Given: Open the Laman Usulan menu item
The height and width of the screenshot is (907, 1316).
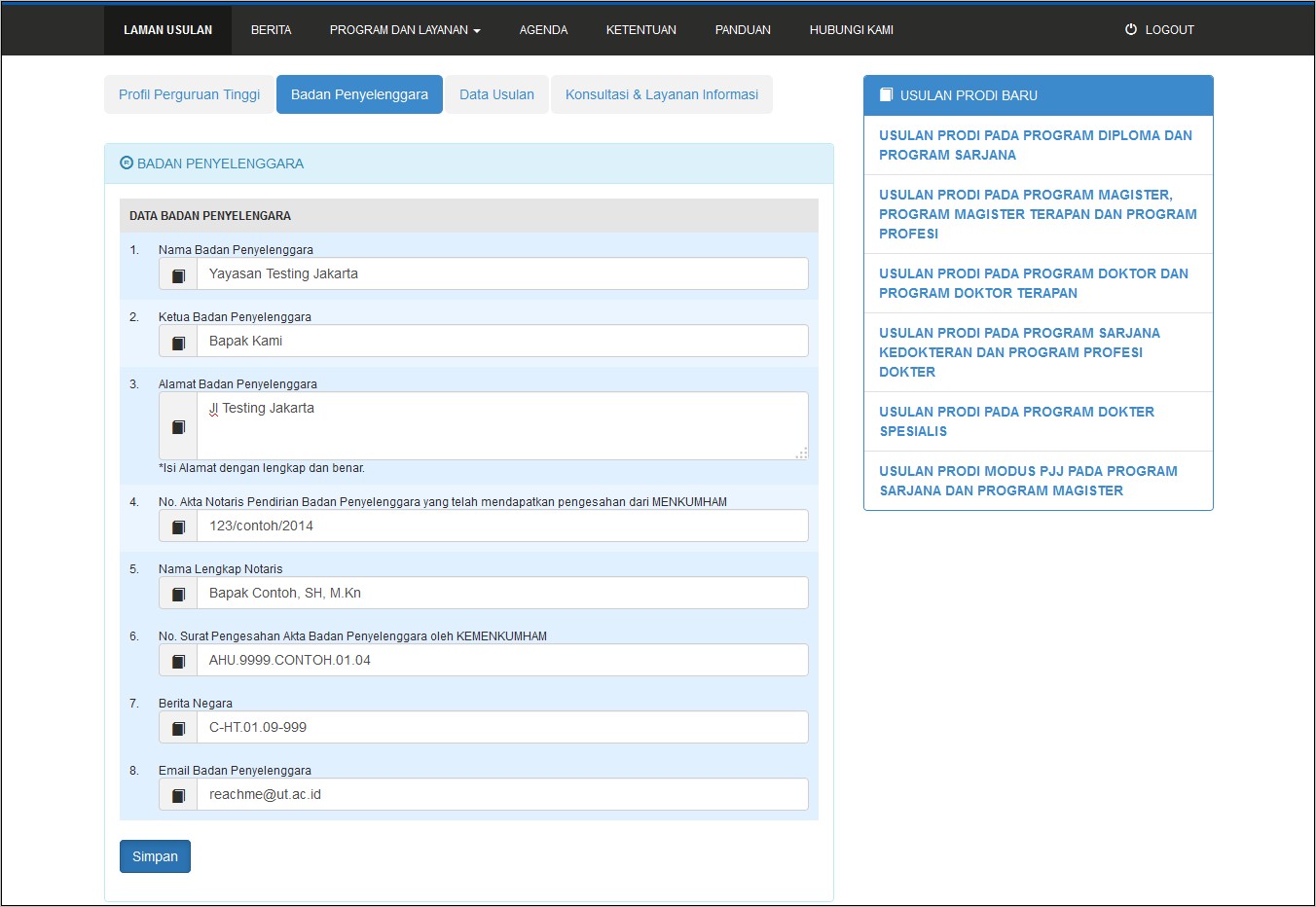Looking at the screenshot, I should [167, 30].
